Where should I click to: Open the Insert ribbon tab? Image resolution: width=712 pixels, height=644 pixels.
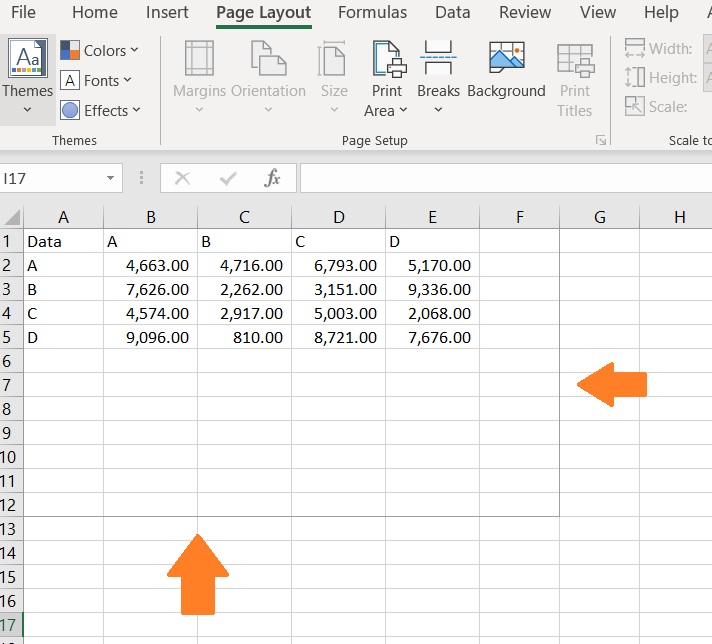167,12
